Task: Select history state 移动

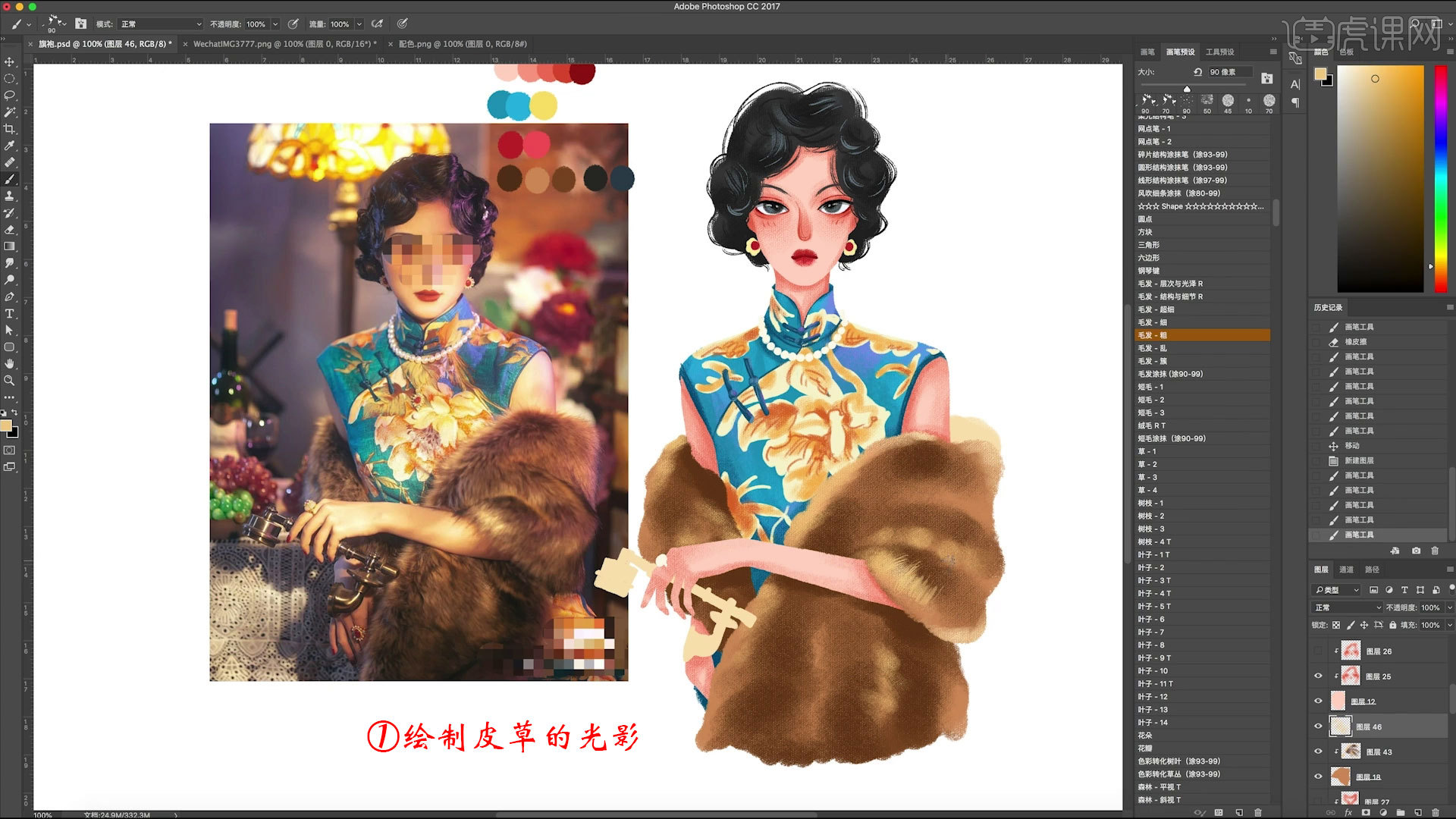Action: tap(1378, 446)
